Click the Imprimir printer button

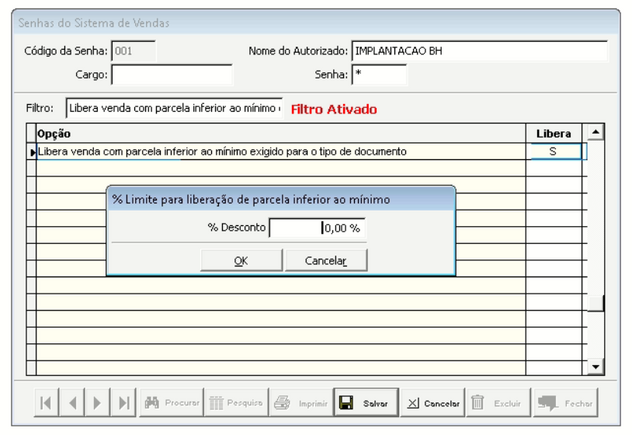pos(300,403)
